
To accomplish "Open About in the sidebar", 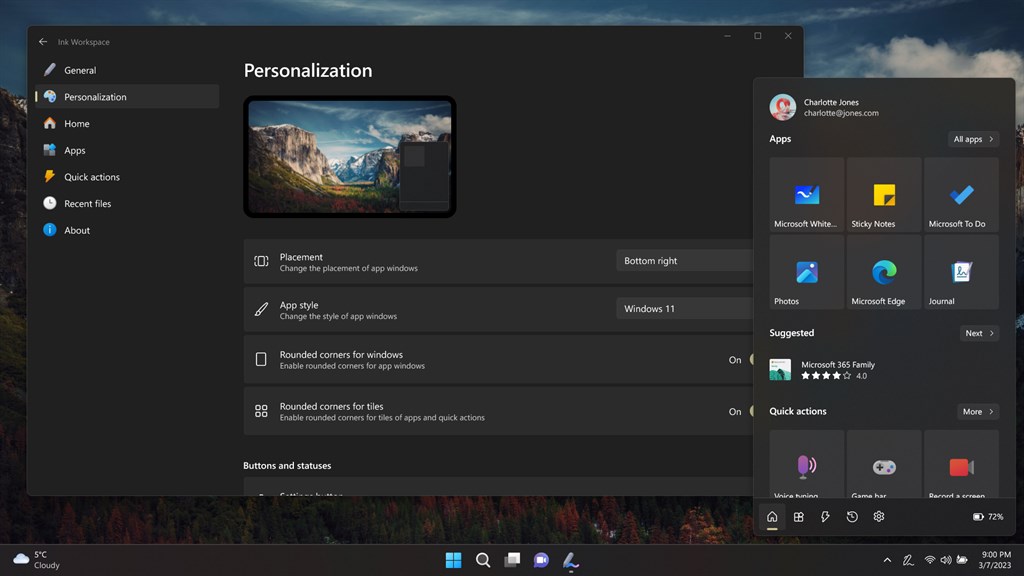I will 127,231.
